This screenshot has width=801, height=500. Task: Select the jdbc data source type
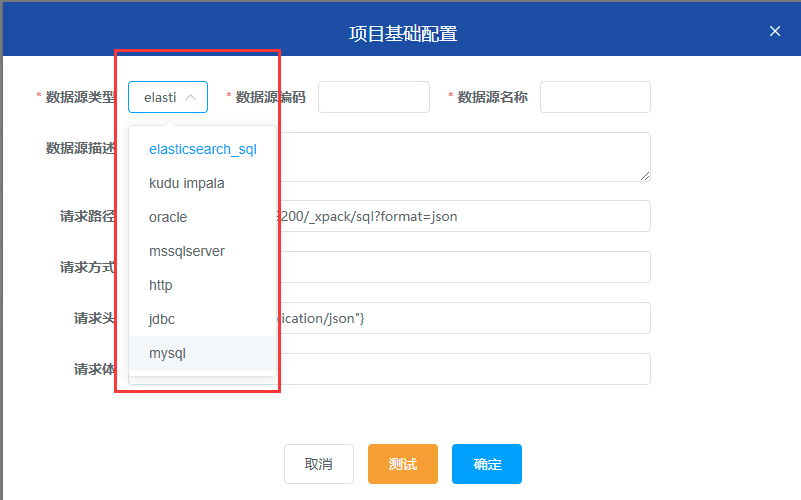[162, 319]
